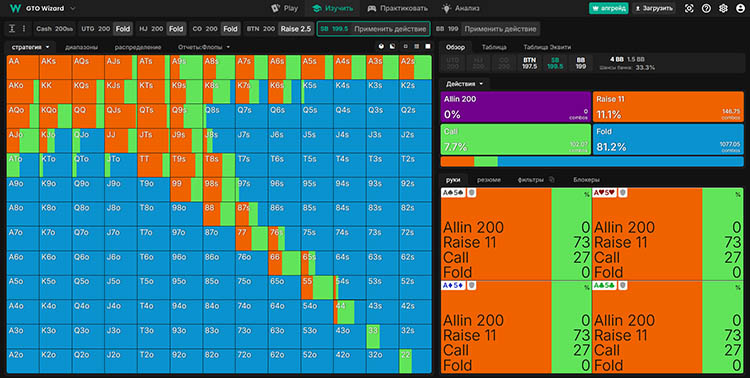The width and height of the screenshot is (750, 378).
Task: Toggle percent icon on A♠5♠ card
Action: coord(586,194)
